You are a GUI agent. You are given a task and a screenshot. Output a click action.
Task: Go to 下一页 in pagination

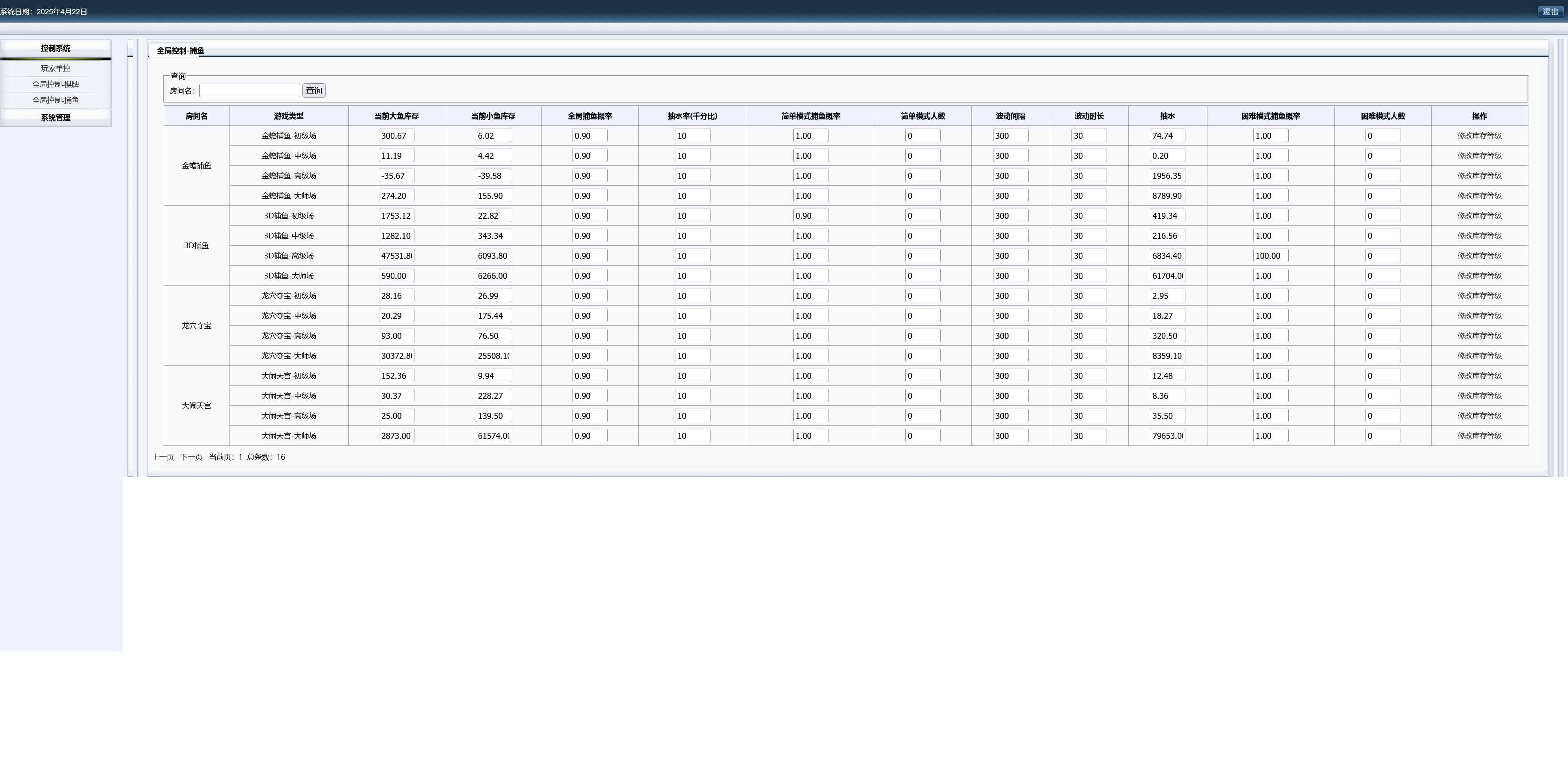(191, 457)
